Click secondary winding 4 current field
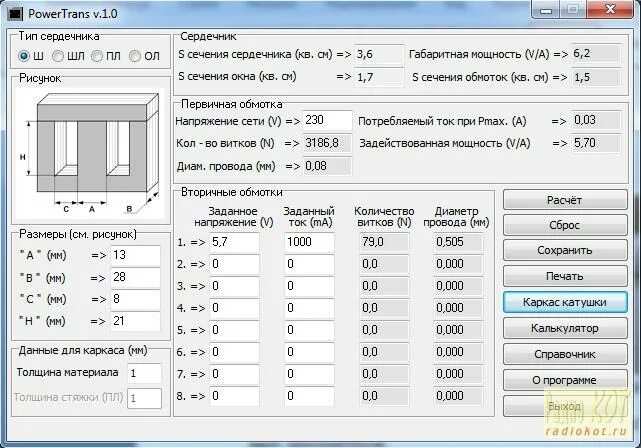Screen dimensions: 641x448 309,309
